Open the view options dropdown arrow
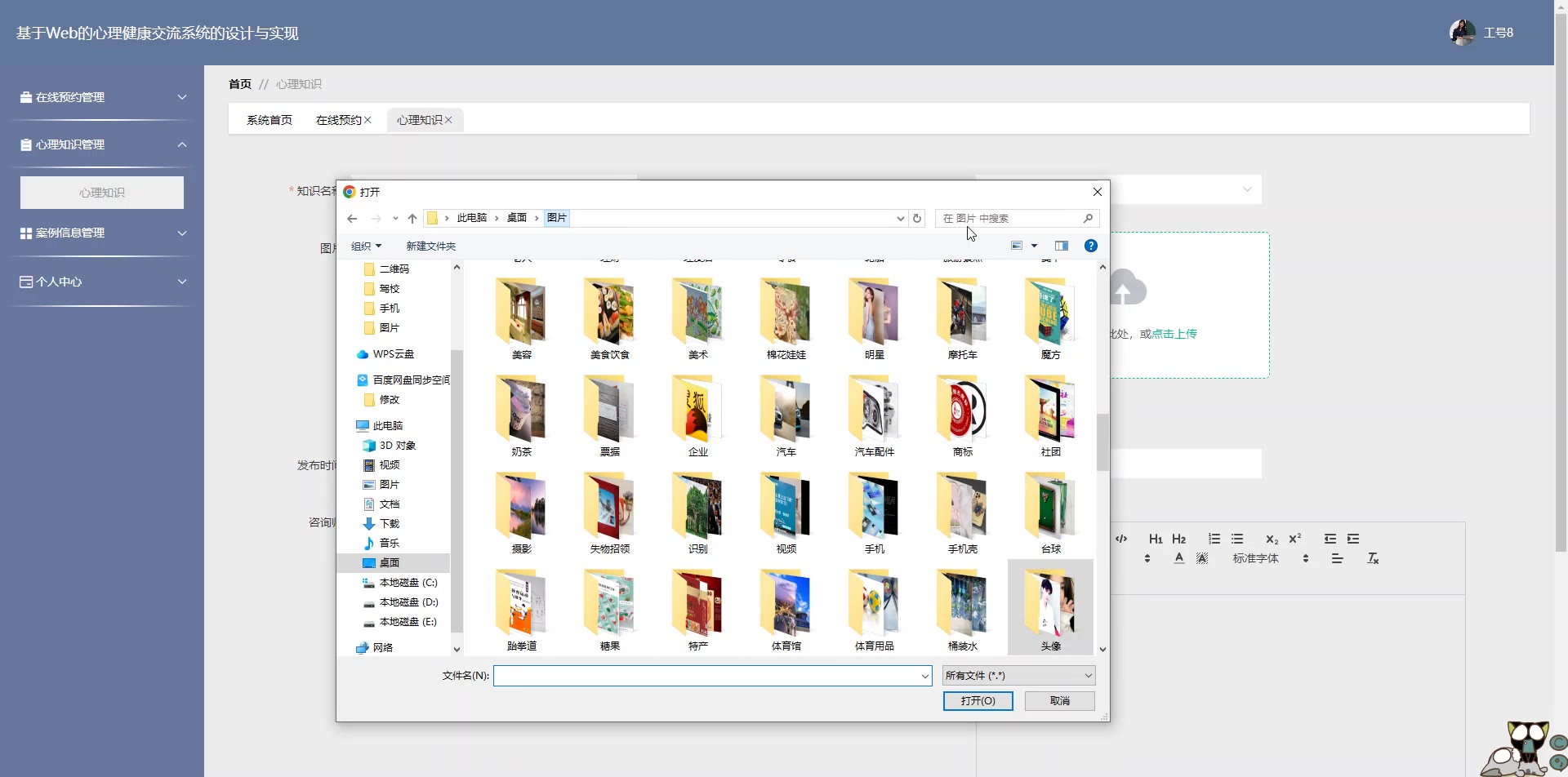Viewport: 1568px width, 777px height. pos(1034,246)
